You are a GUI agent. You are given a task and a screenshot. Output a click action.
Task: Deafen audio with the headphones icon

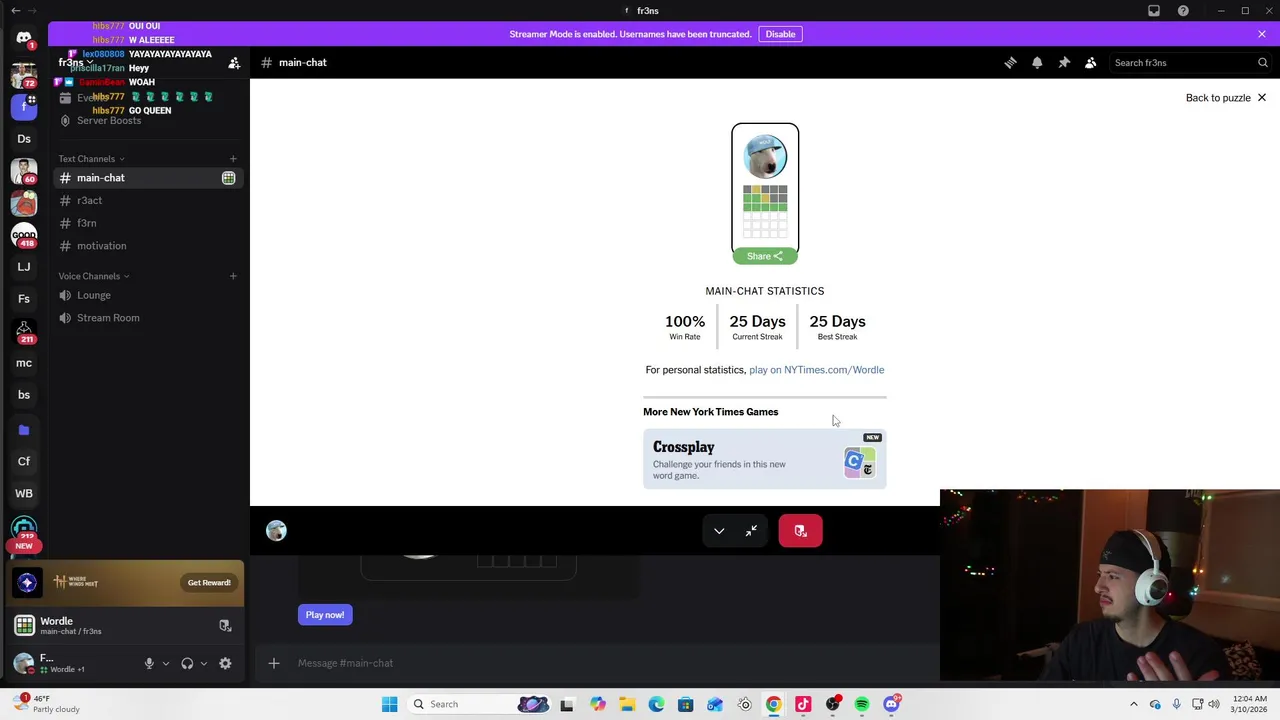[x=187, y=663]
